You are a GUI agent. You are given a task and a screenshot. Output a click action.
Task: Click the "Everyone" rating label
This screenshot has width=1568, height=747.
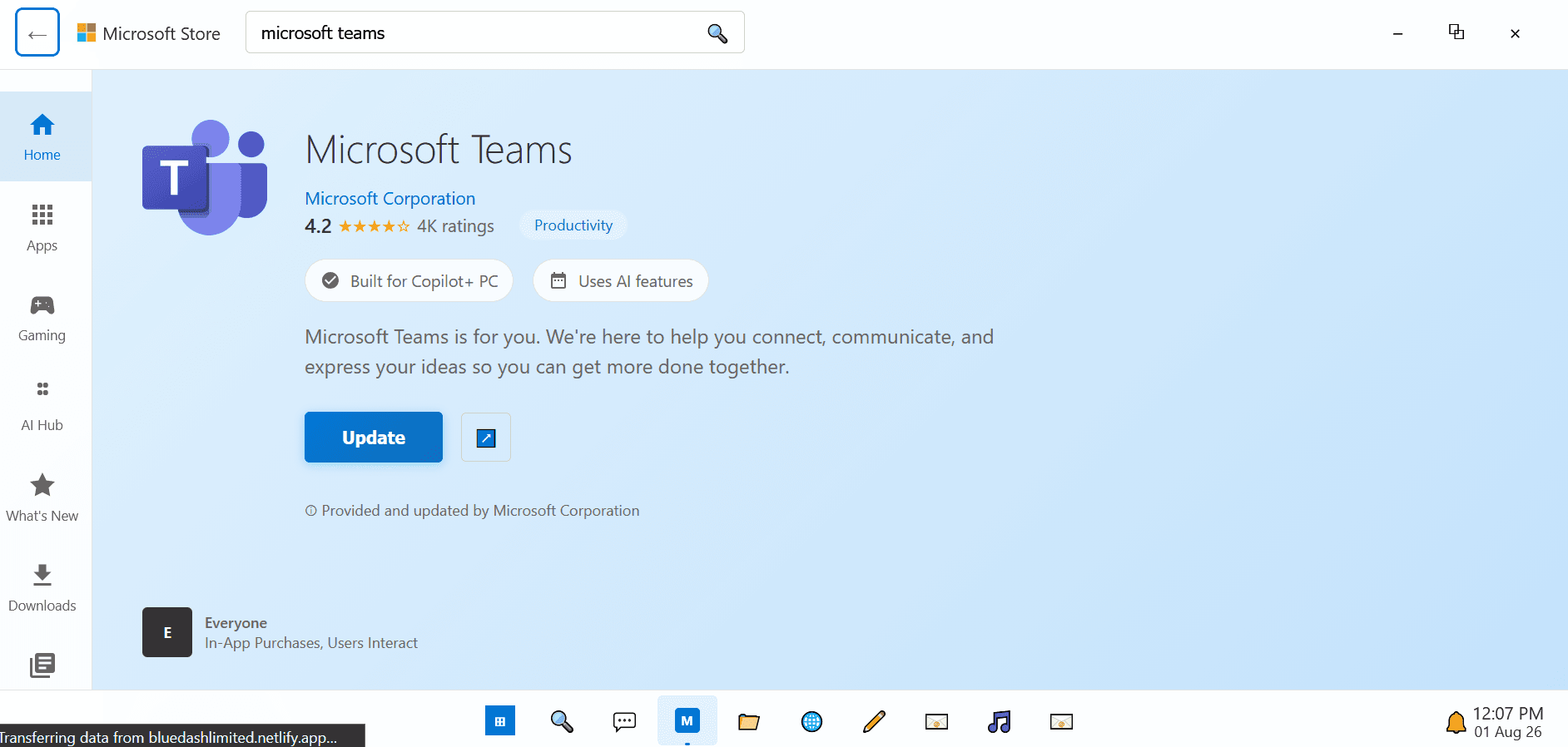[x=236, y=623]
